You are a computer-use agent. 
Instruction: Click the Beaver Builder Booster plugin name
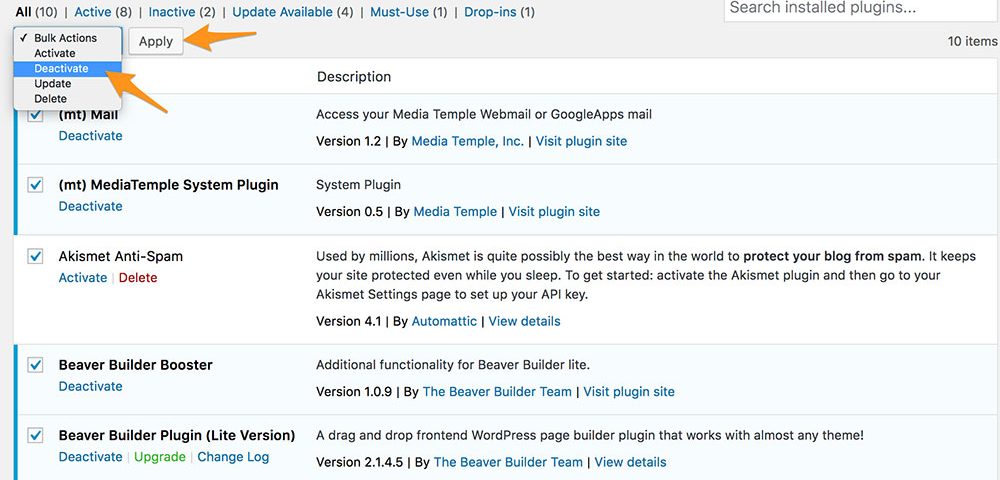pos(136,365)
